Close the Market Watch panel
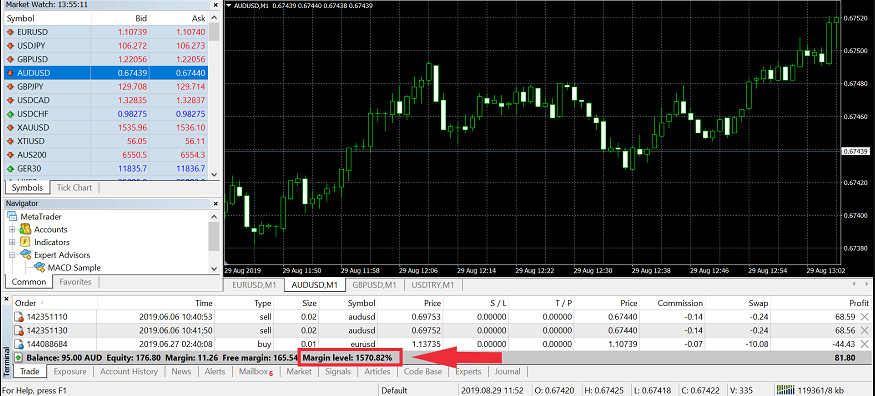 coord(215,5)
